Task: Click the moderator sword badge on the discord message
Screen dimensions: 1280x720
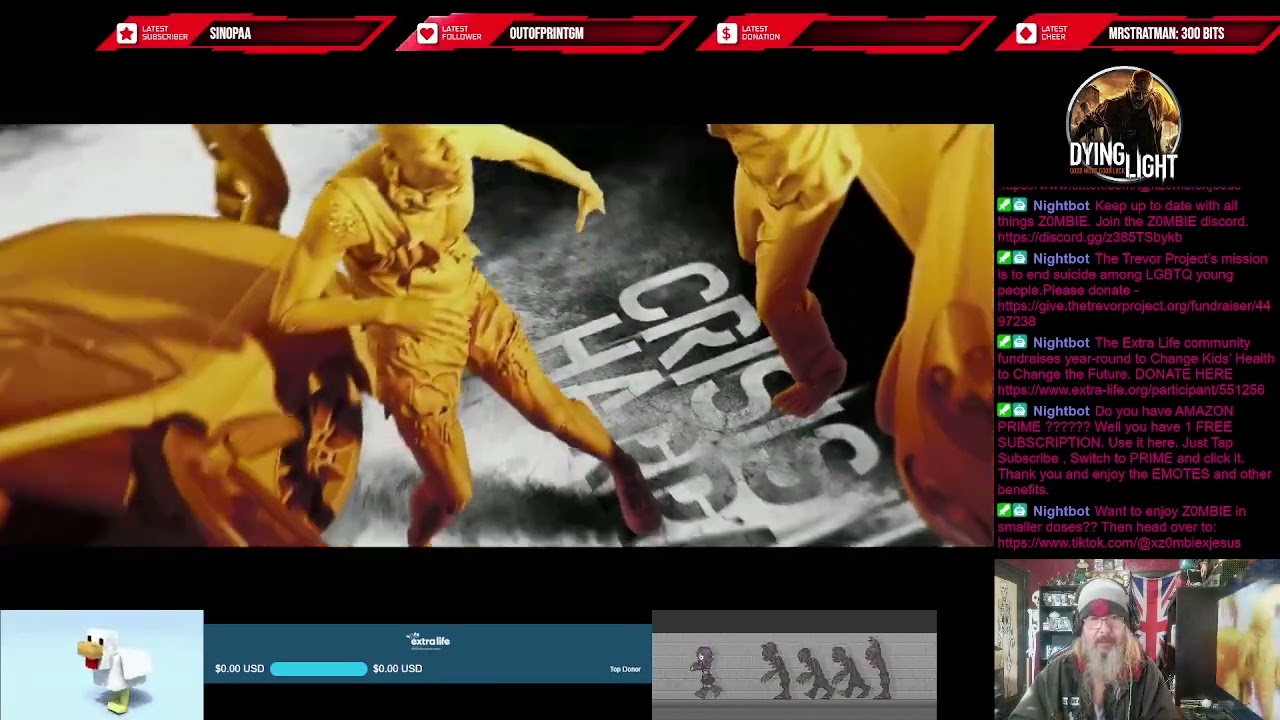Action: [x=1004, y=206]
